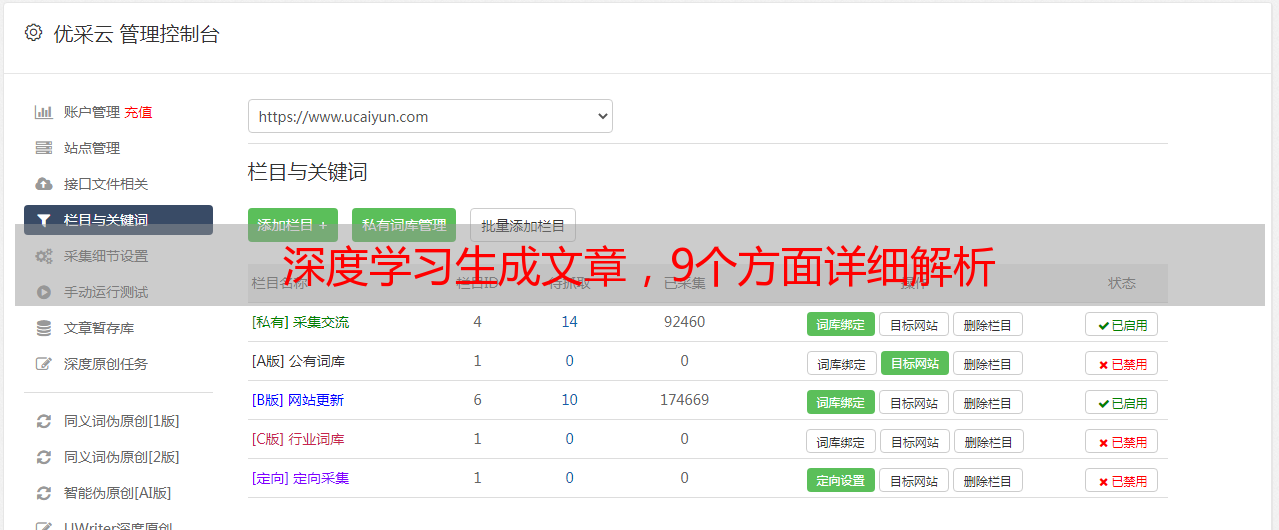Click the [定向] 定向采集 column name
This screenshot has height=530, width=1279.
point(300,478)
